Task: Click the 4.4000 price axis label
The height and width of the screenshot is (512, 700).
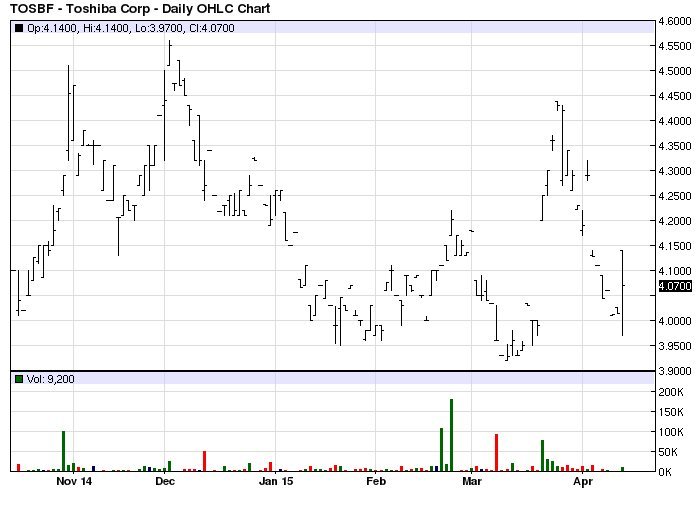Action: (675, 121)
